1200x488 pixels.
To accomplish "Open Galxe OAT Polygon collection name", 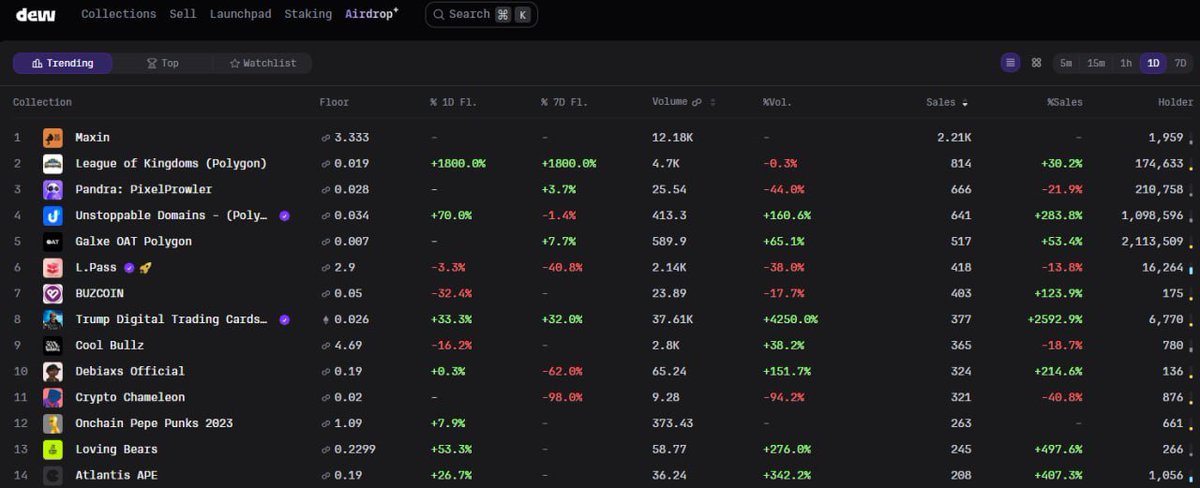I will point(134,241).
